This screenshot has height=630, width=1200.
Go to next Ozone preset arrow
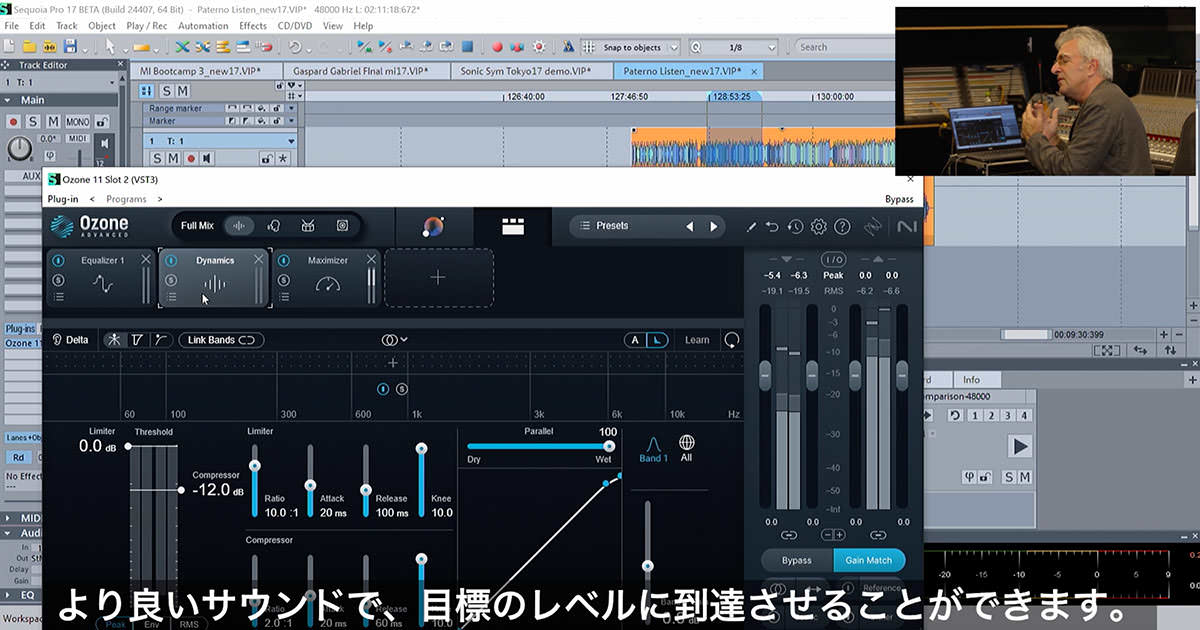(x=713, y=227)
